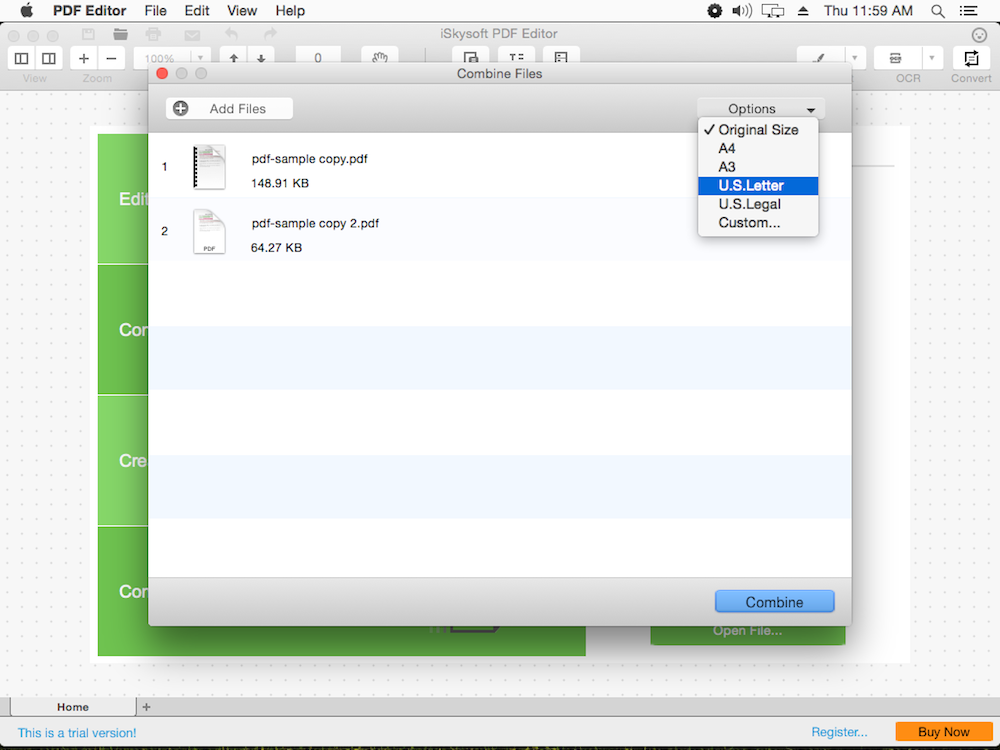Click the Convert icon
The width and height of the screenshot is (1000, 750).
[971, 58]
